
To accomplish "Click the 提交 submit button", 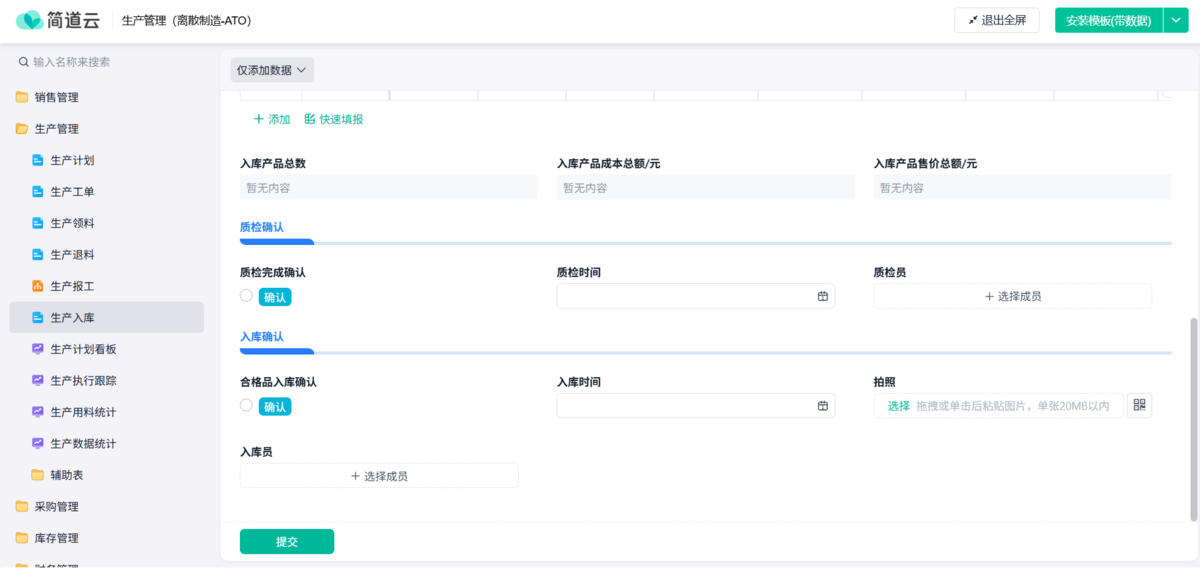I will 287,541.
